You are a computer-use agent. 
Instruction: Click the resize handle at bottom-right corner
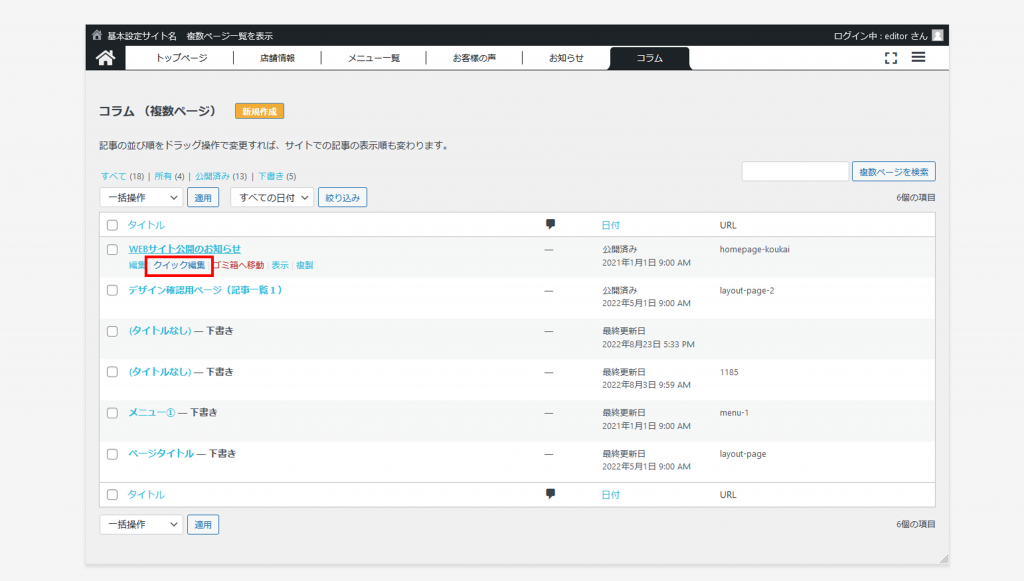(x=943, y=558)
